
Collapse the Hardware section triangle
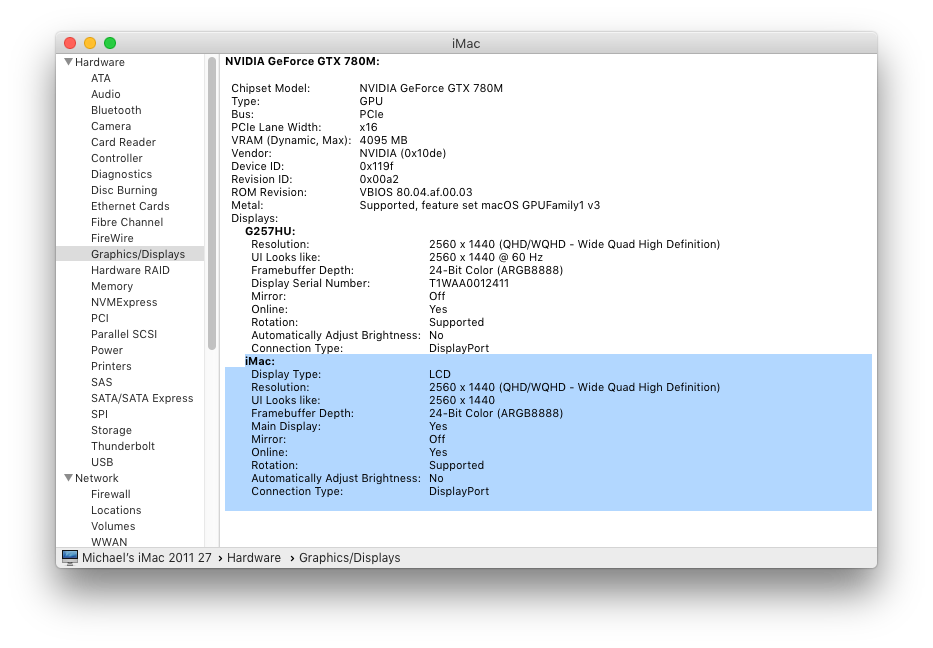(x=68, y=62)
